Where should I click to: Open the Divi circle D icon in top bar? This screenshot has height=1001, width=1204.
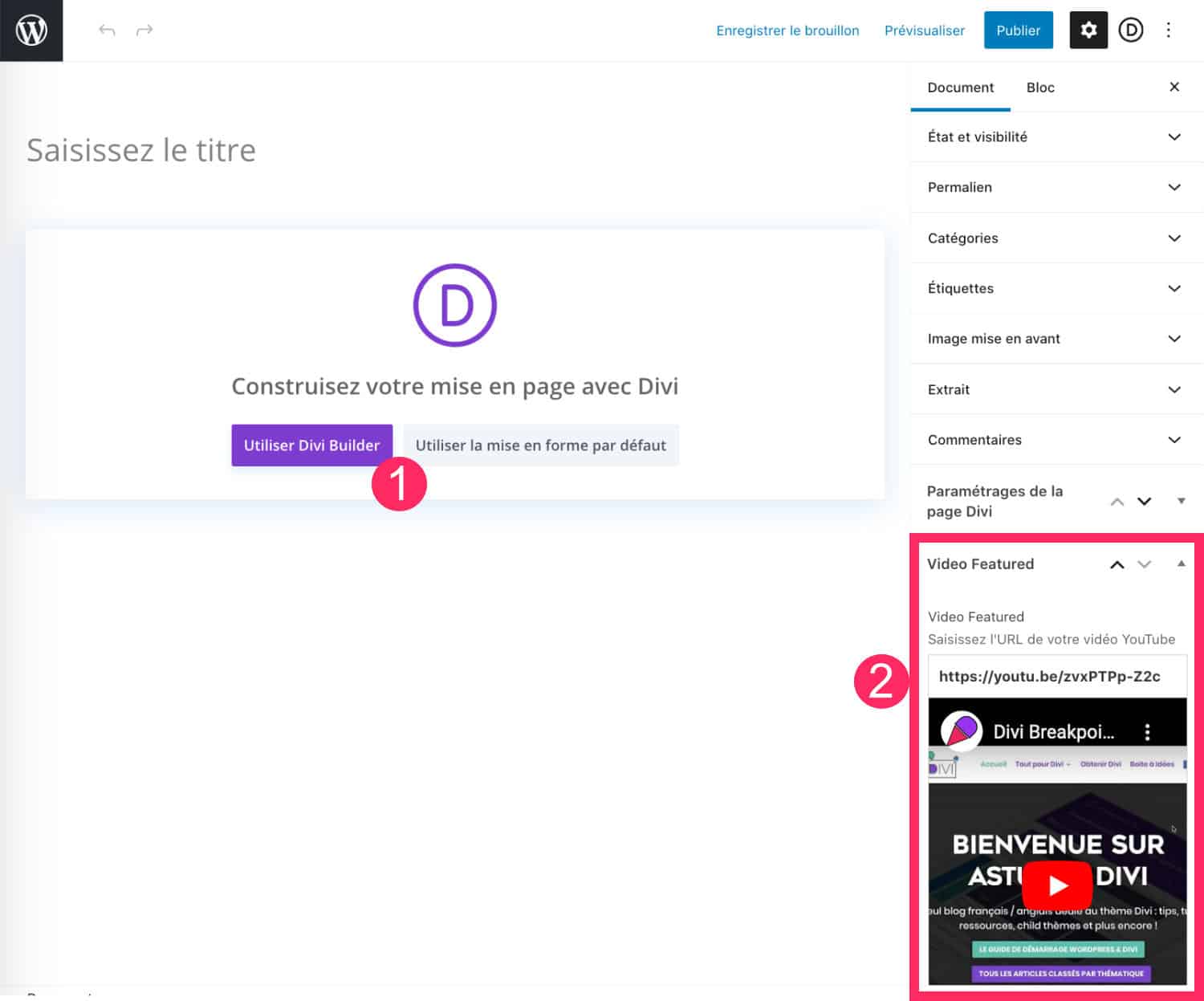1131,31
